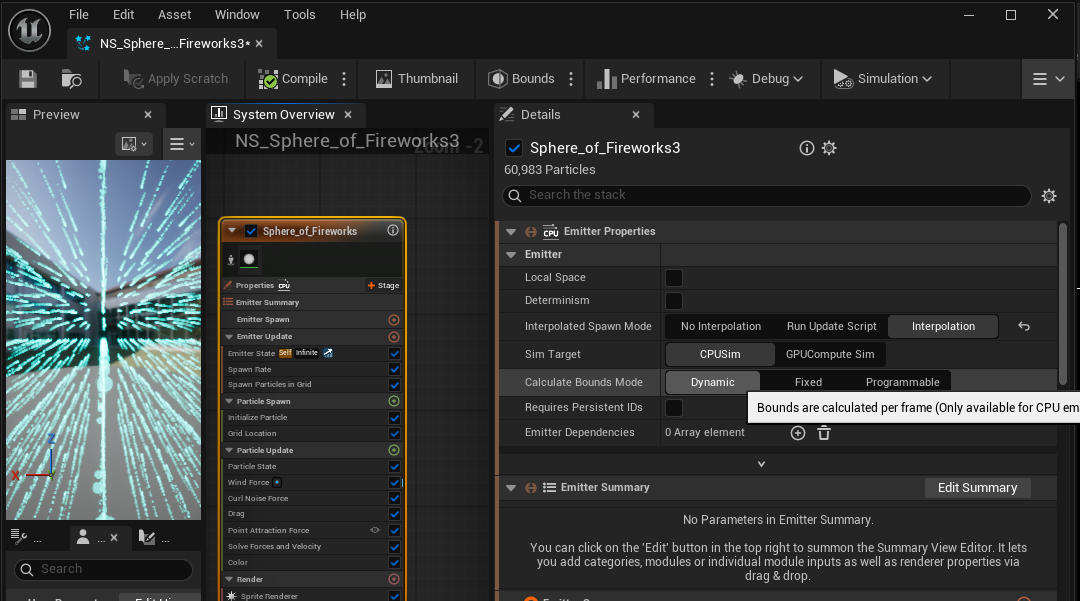1080x601 pixels.
Task: Expand advanced emitter properties chevron
Action: click(761, 465)
